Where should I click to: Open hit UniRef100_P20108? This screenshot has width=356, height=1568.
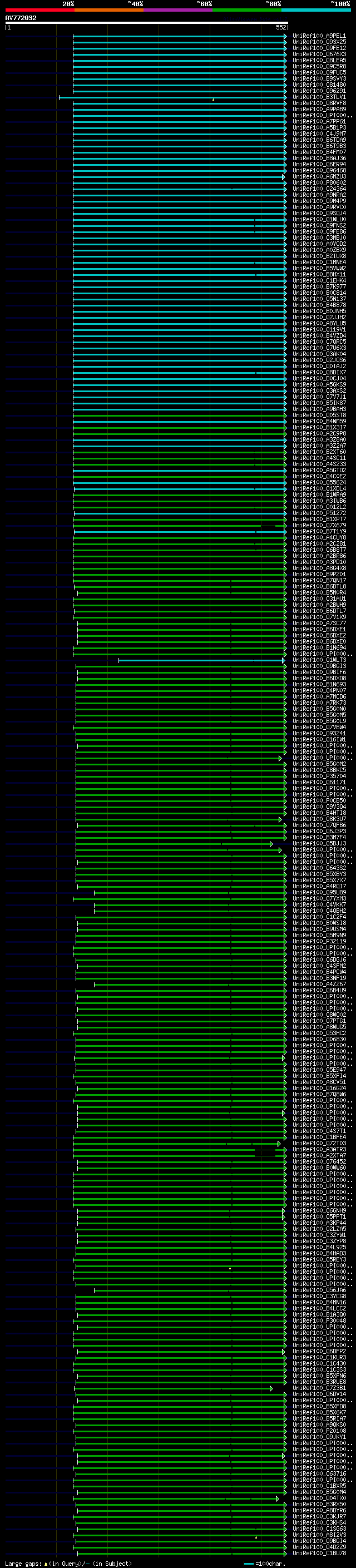tap(319, 1431)
